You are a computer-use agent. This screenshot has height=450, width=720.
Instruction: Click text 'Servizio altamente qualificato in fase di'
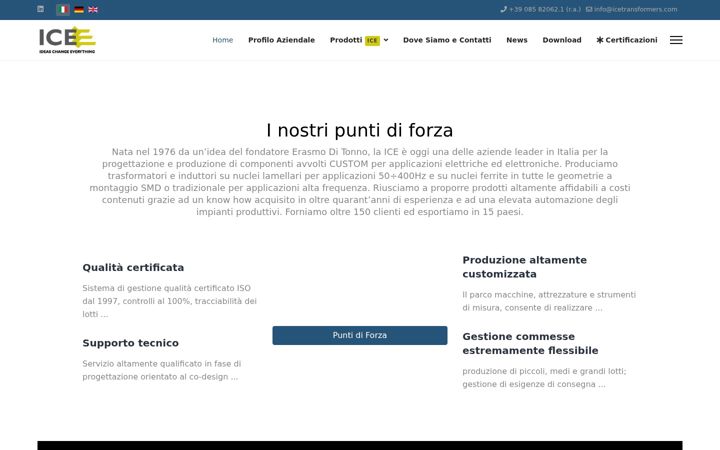click(162, 363)
